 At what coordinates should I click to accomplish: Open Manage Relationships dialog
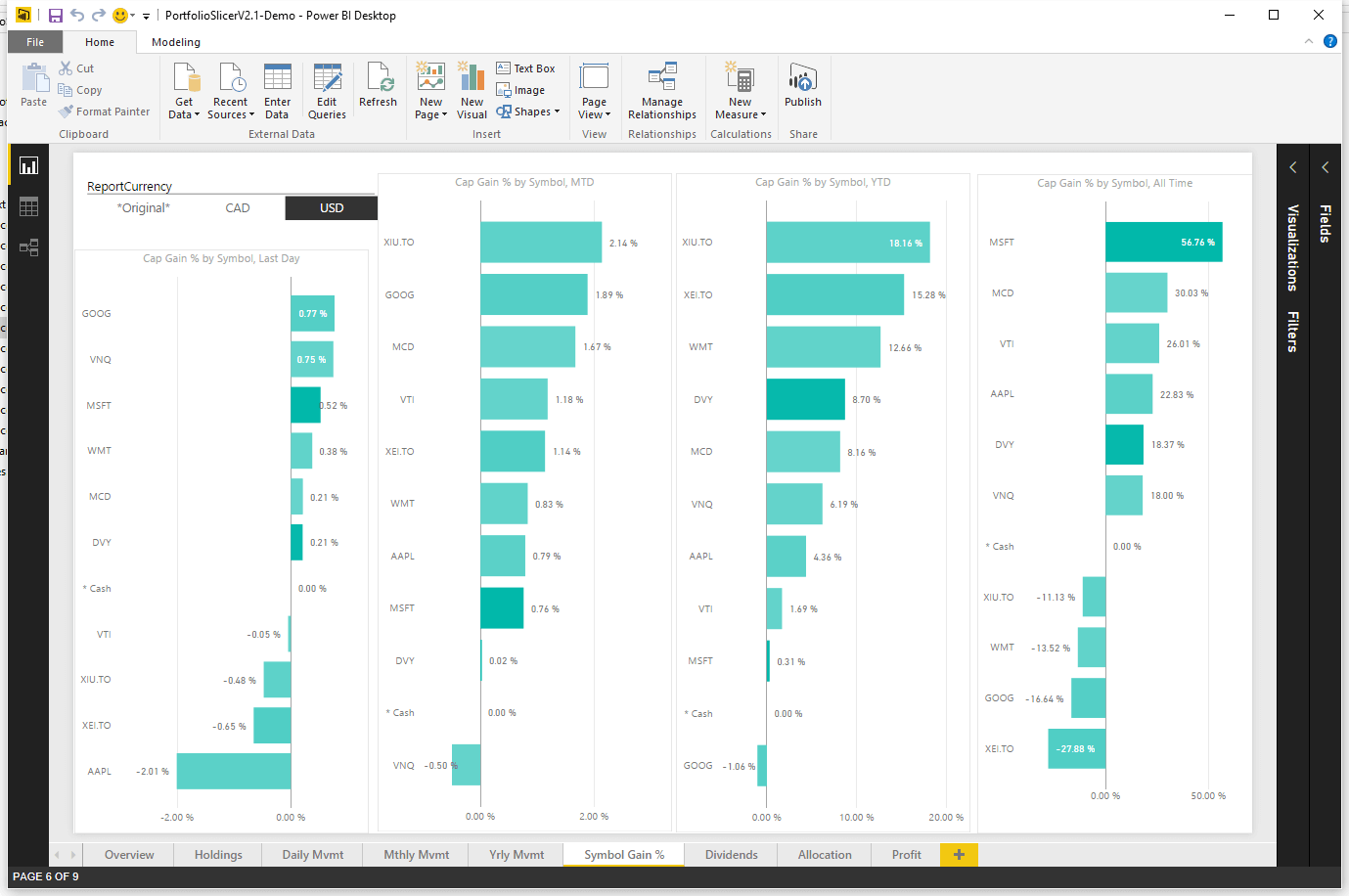coord(661,92)
